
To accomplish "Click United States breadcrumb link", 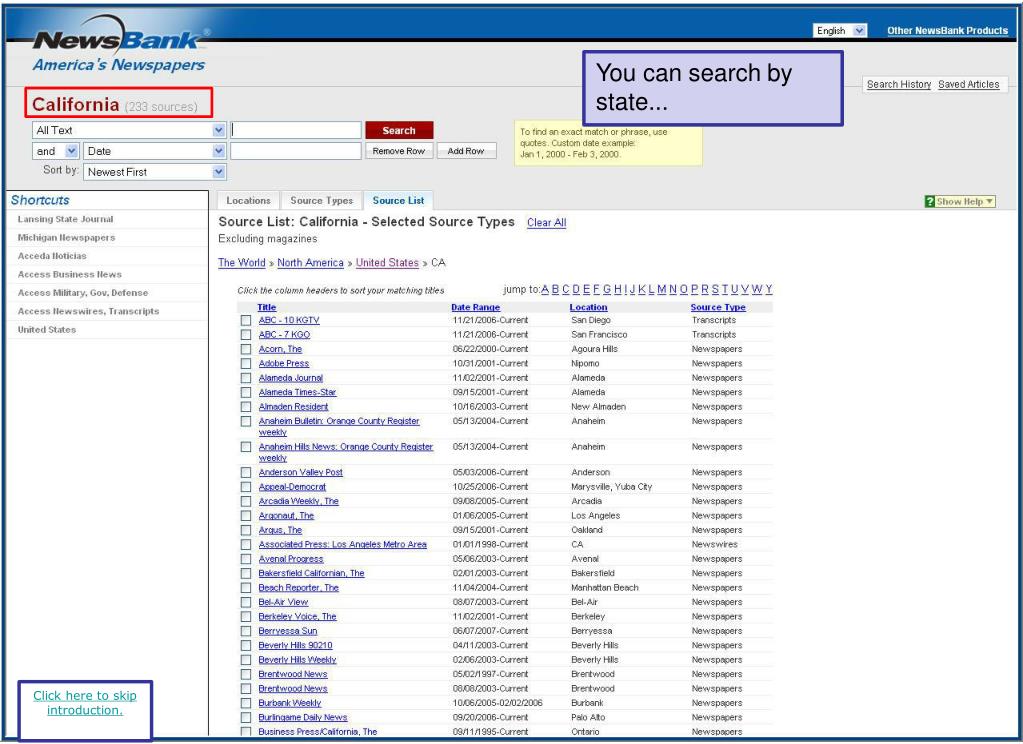I will (387, 262).
